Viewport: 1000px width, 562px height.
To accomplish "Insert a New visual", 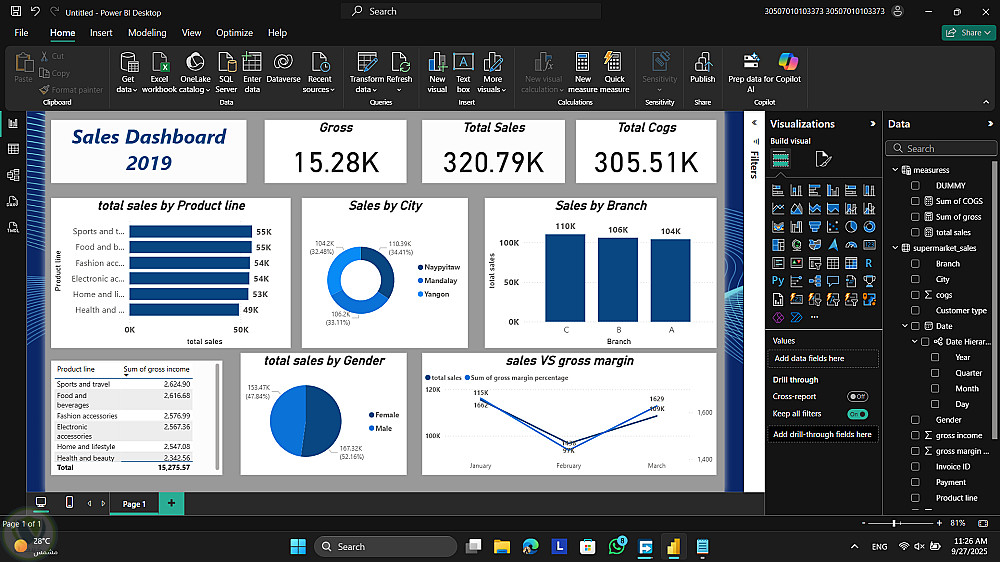I will [x=437, y=72].
